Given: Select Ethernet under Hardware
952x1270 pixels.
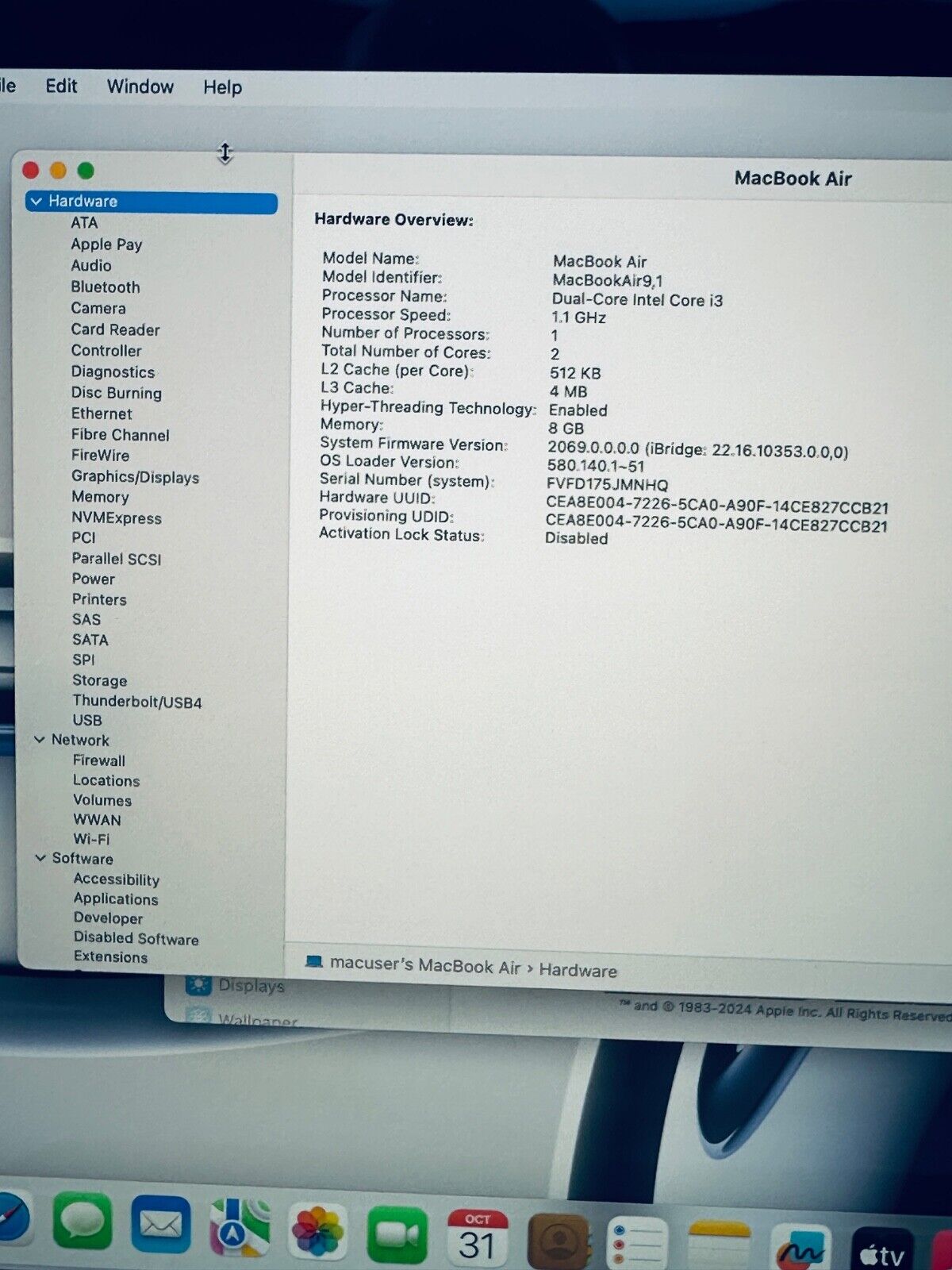Looking at the screenshot, I should (102, 414).
